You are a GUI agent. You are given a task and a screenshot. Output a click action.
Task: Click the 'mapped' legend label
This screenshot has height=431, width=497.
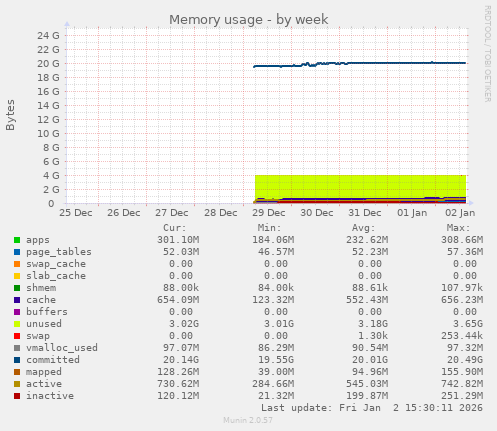(44, 372)
